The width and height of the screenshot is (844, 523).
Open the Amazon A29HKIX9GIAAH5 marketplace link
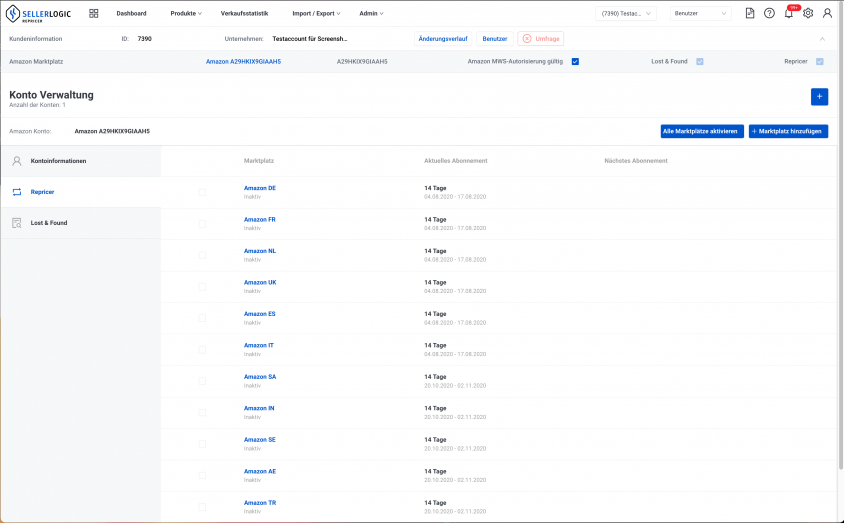(x=243, y=62)
